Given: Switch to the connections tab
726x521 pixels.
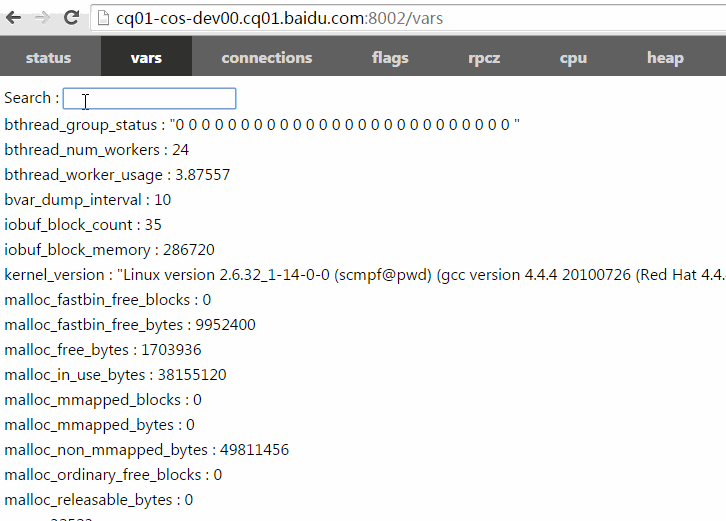Looking at the screenshot, I should (267, 58).
